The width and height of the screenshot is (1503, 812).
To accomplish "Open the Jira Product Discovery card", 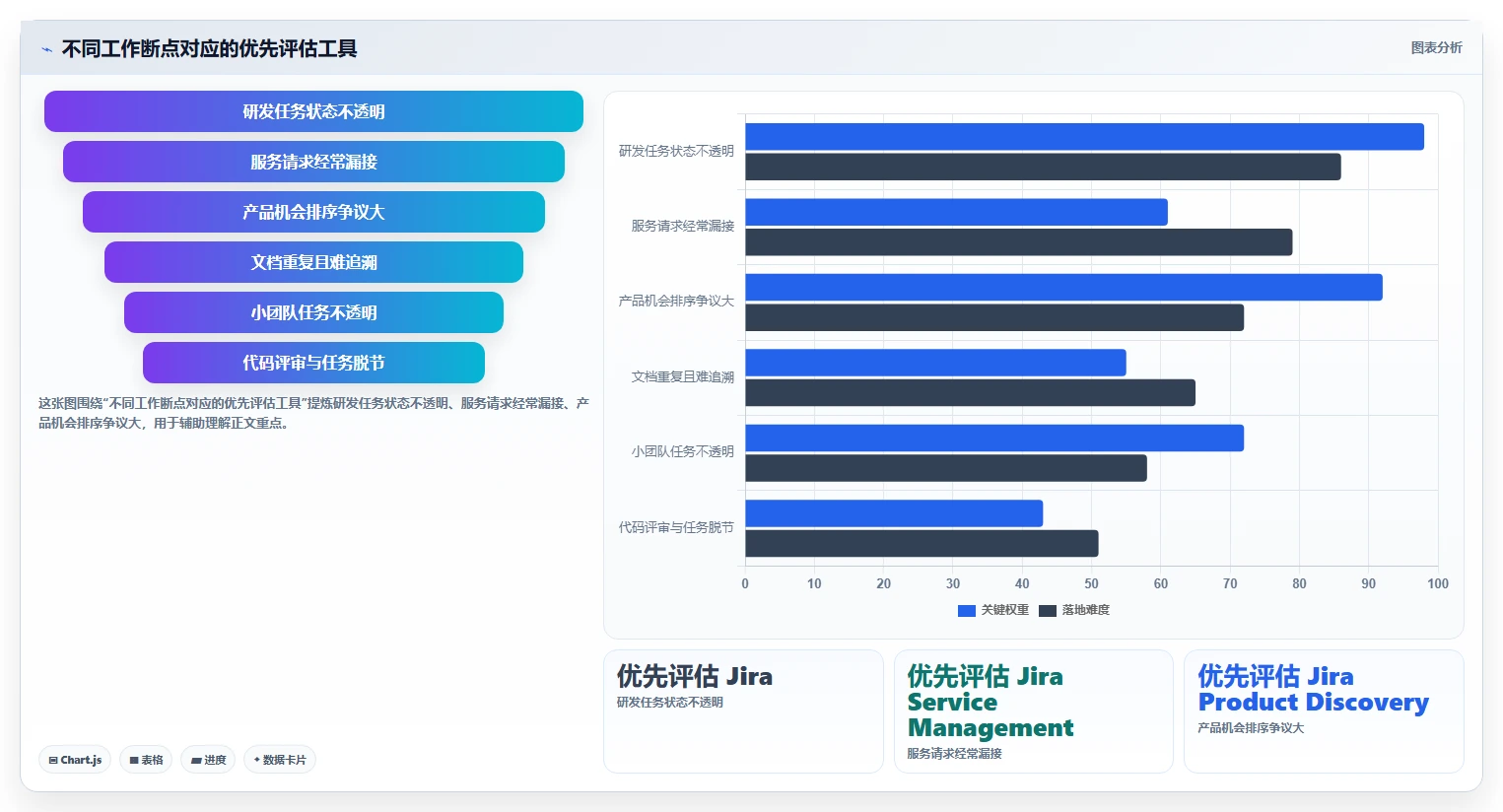I will coord(1324,711).
